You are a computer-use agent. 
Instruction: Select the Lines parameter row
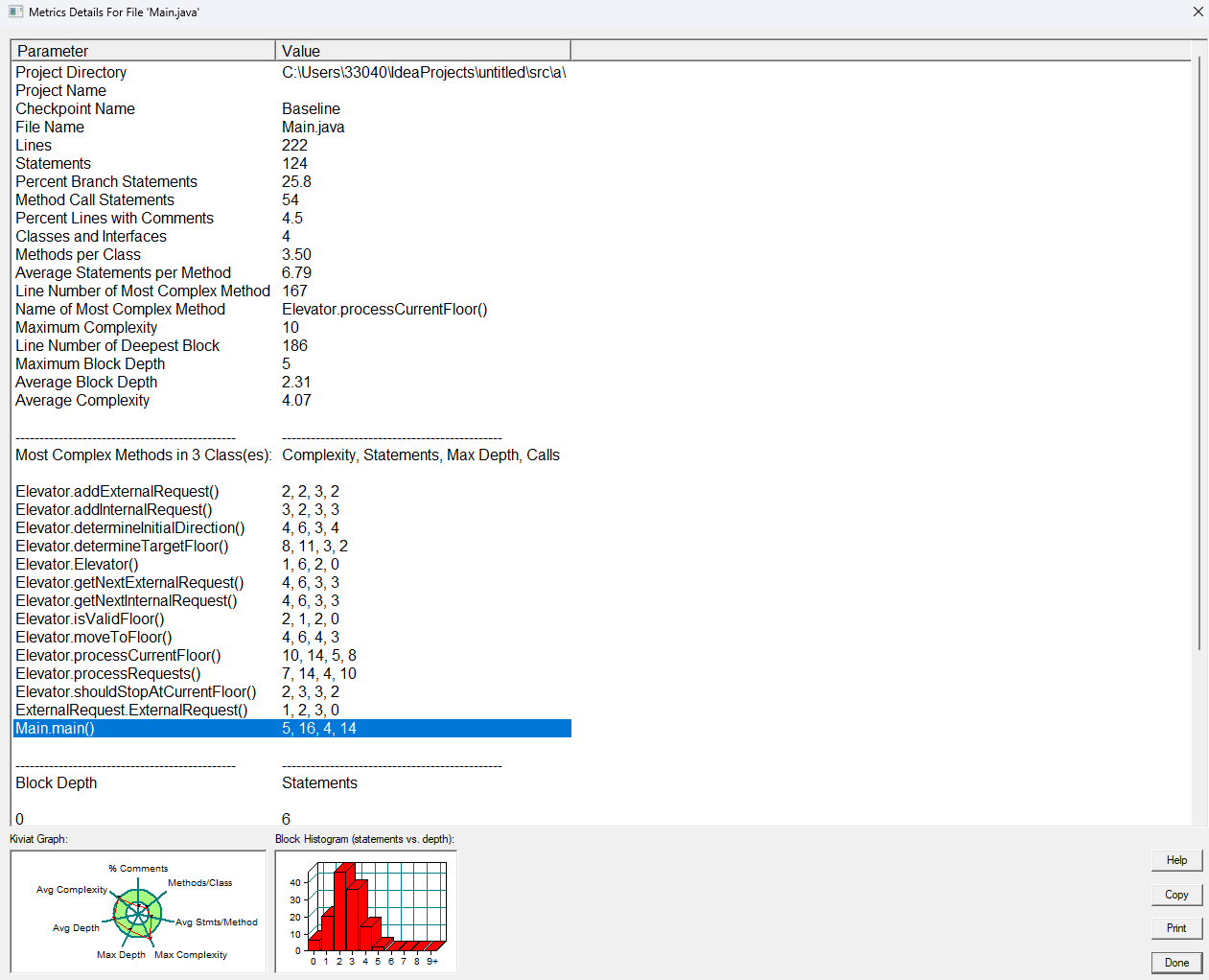pyautogui.click(x=292, y=146)
